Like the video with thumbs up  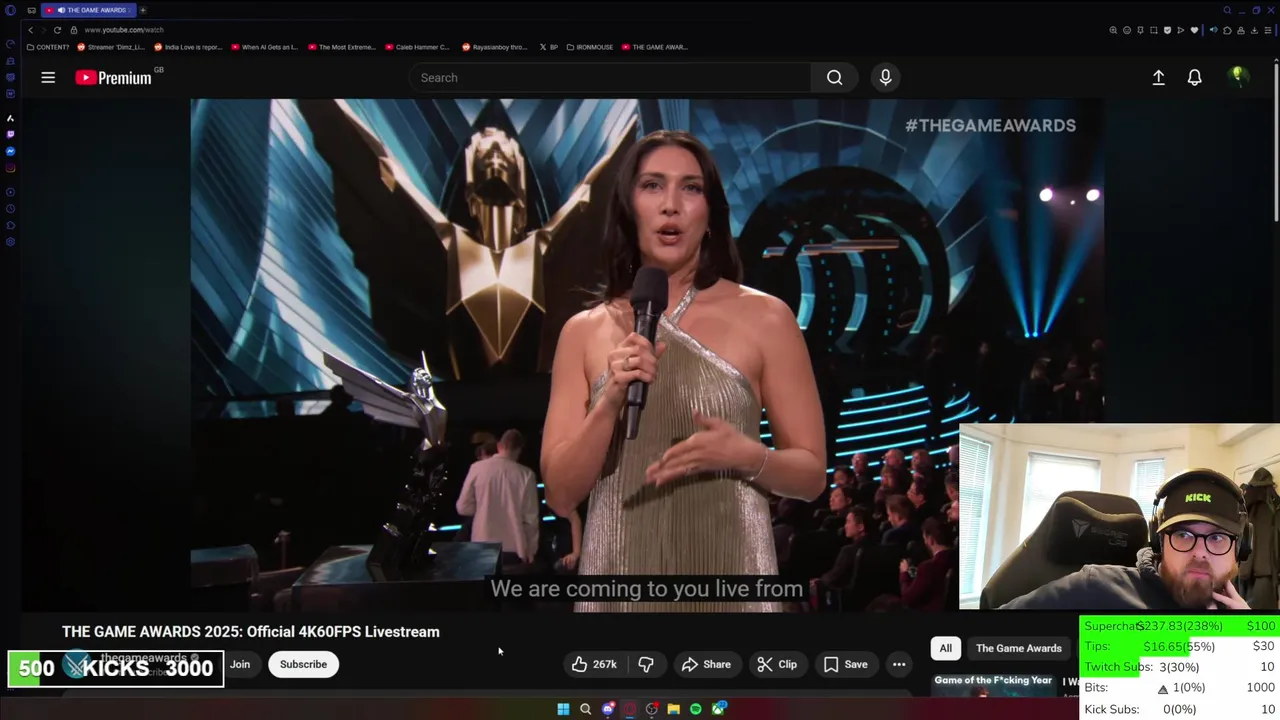coord(593,664)
